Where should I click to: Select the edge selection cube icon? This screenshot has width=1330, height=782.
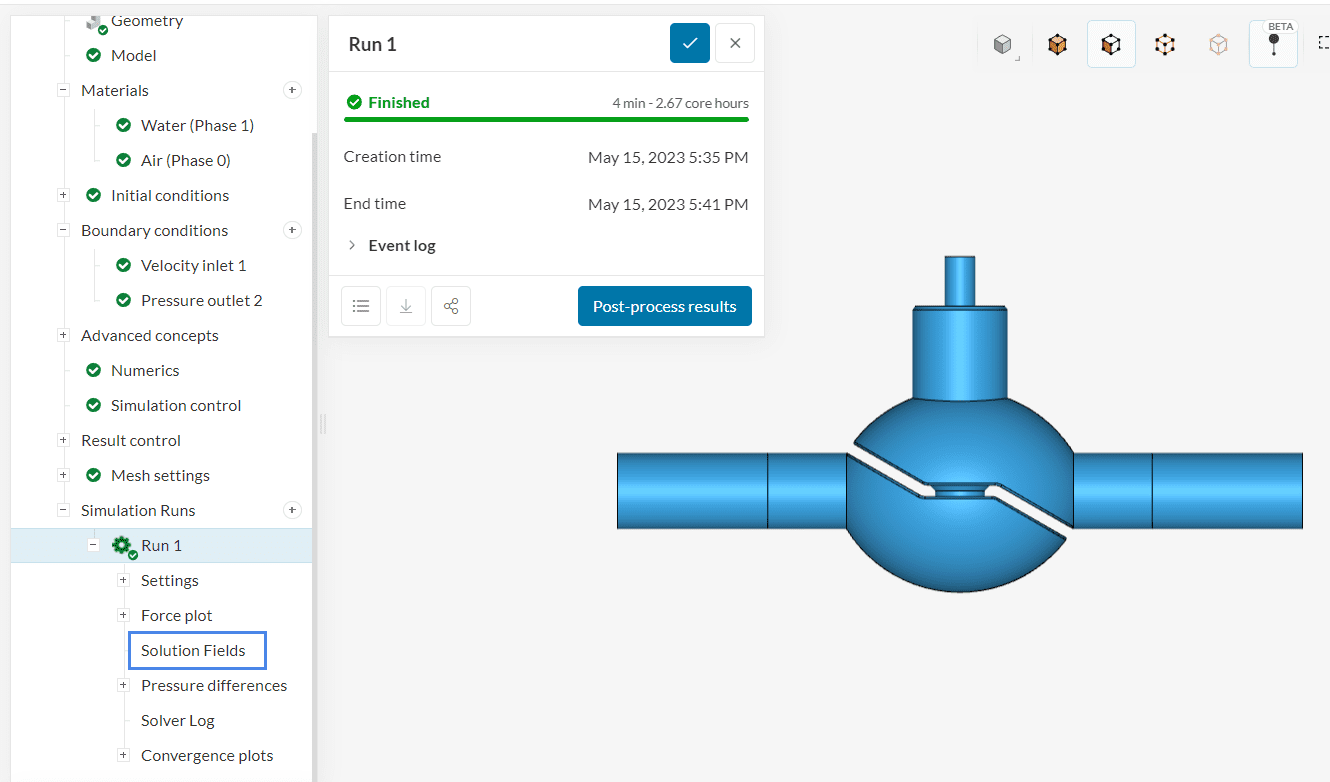pos(1165,45)
